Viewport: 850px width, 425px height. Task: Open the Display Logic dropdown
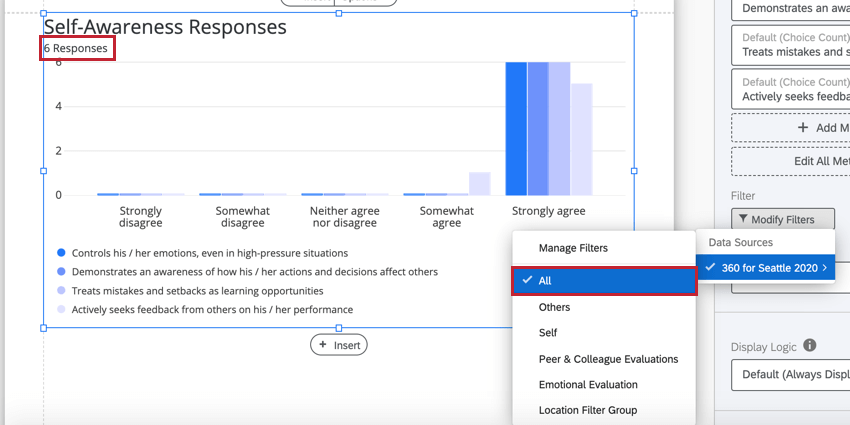coord(790,375)
